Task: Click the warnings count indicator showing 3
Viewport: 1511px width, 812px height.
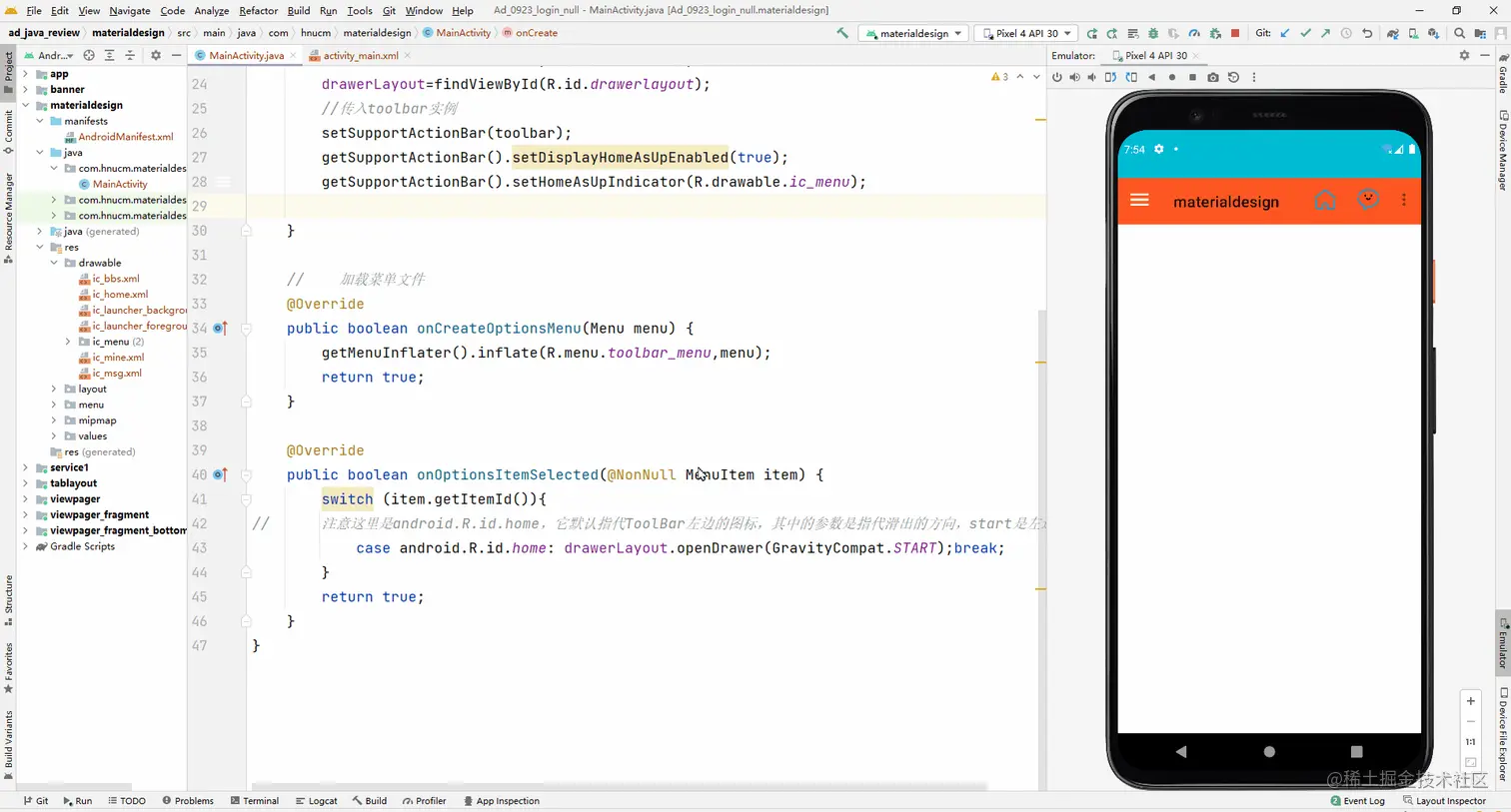Action: click(999, 77)
